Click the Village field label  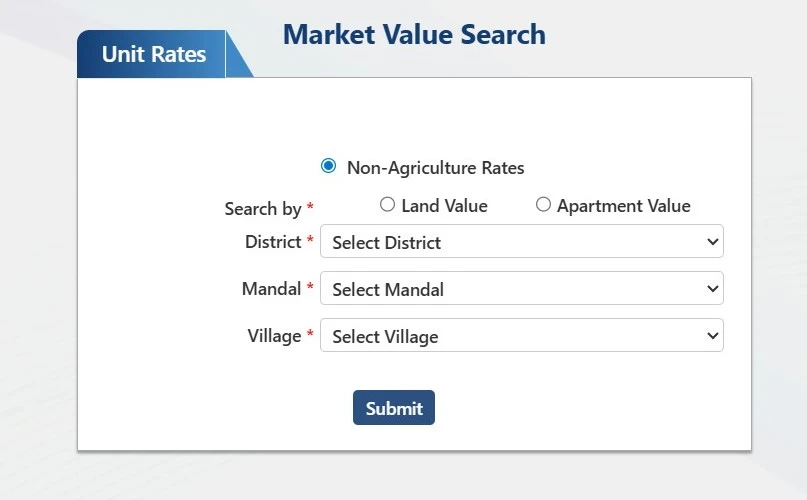274,336
